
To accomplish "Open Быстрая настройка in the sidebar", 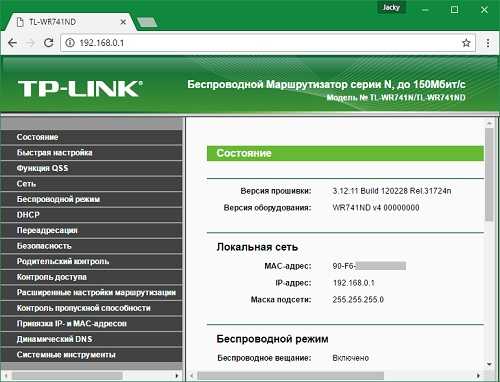I will click(x=91, y=153).
